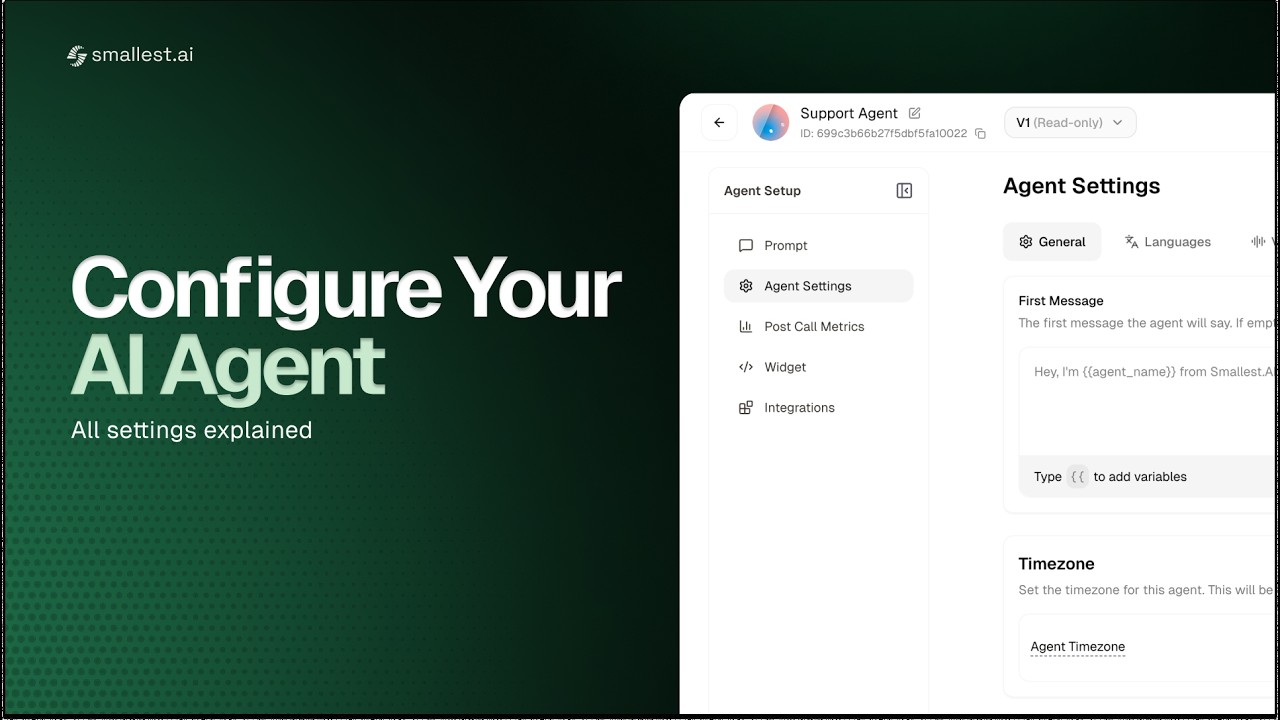
Task: Open the Widget section
Action: 818,367
